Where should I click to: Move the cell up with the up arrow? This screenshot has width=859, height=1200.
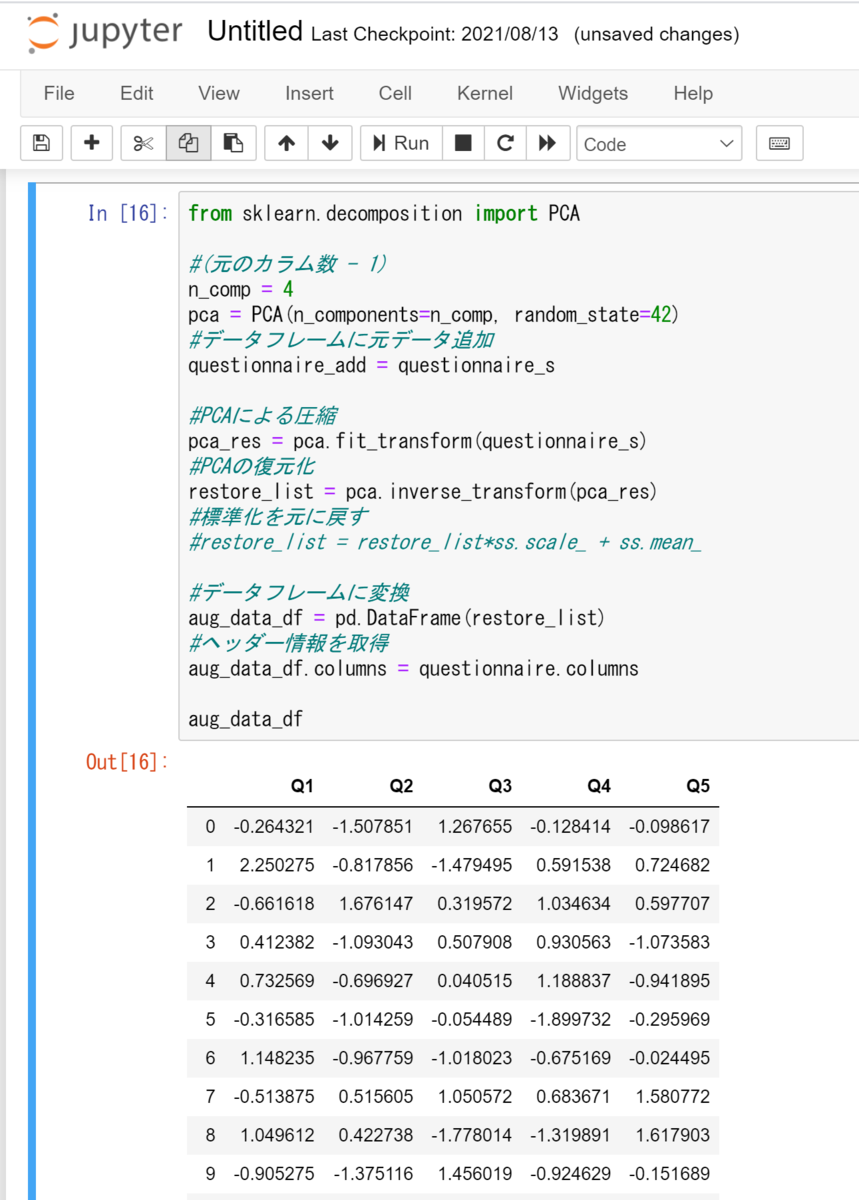pyautogui.click(x=285, y=142)
